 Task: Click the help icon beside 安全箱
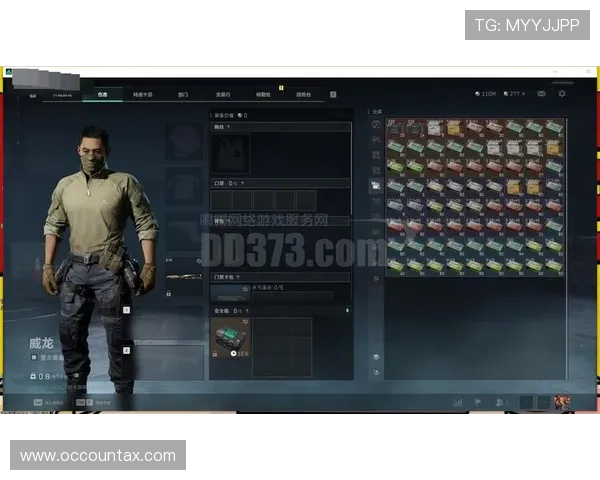point(247,311)
